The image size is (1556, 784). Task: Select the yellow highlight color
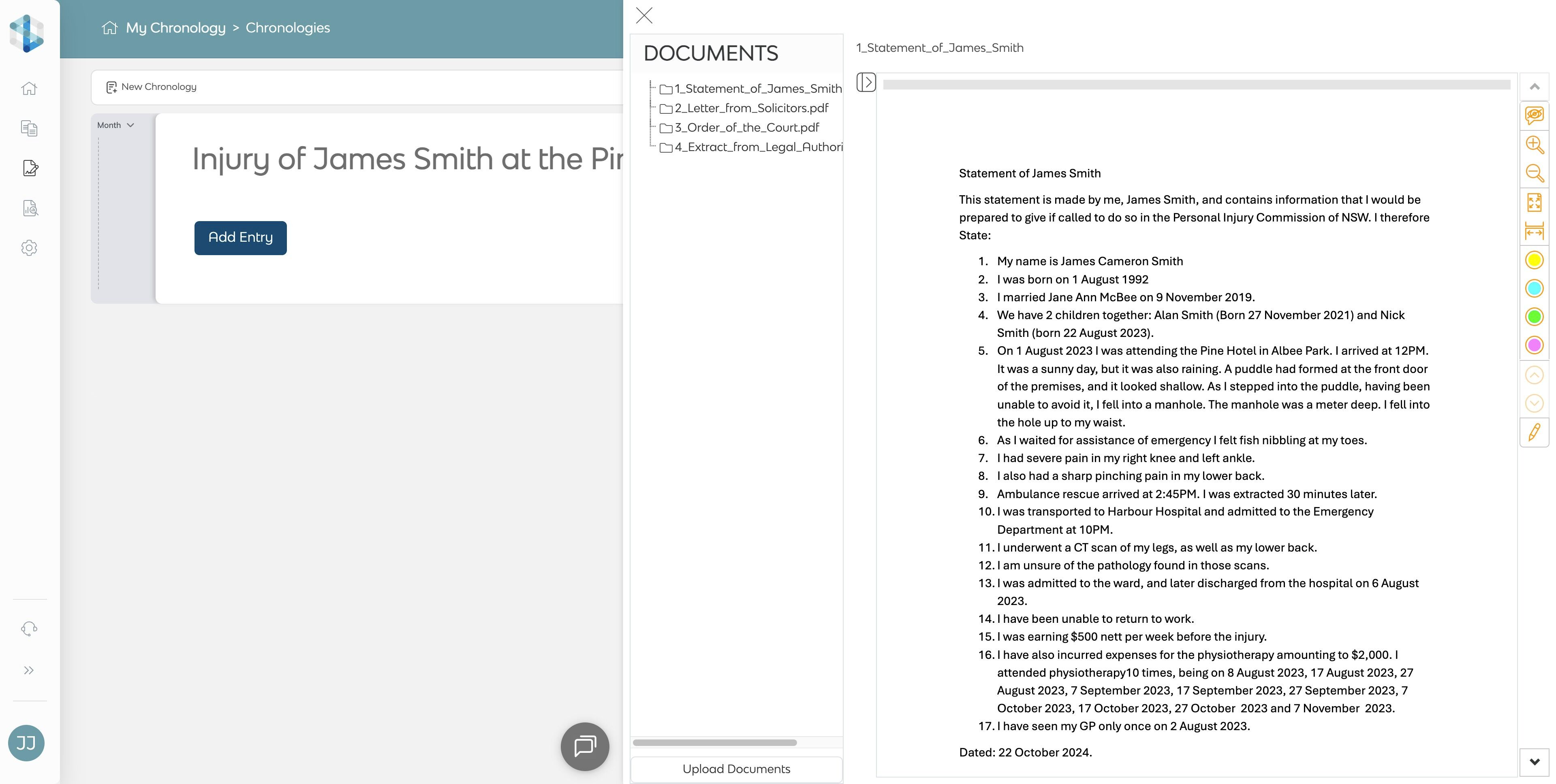click(x=1534, y=260)
